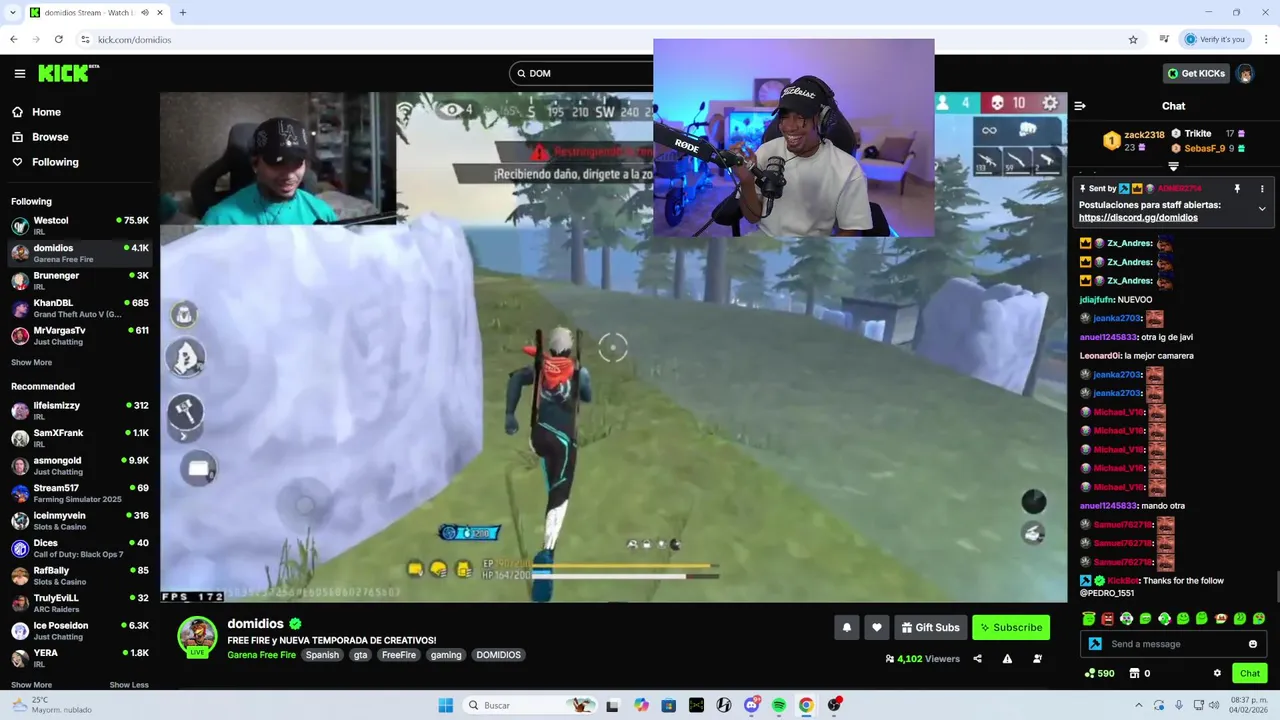Open Brunenger channel in sidebar

coord(80,280)
